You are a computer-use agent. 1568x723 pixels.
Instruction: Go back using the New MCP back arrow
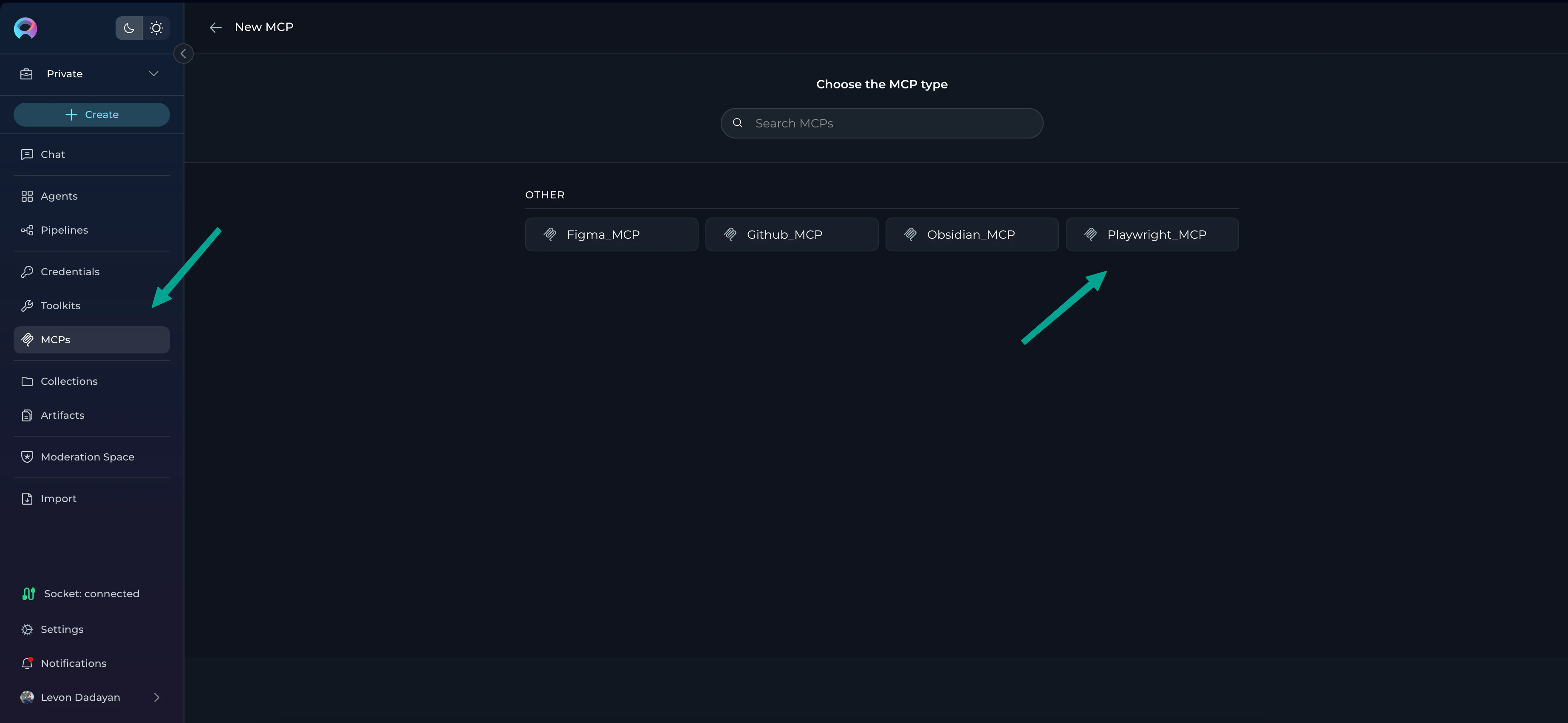click(215, 27)
